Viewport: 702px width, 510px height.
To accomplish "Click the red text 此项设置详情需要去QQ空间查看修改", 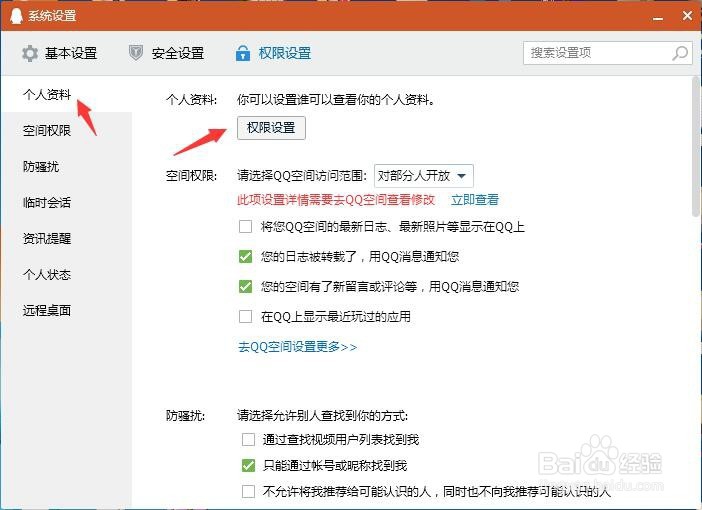I will click(336, 200).
